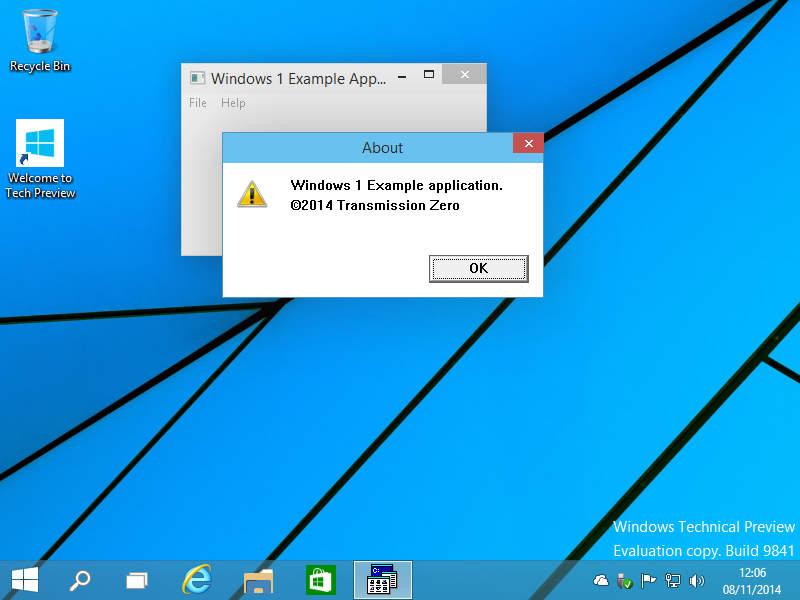The image size is (800, 600).
Task: Click the warning icon in About dialog
Action: pyautogui.click(x=252, y=194)
